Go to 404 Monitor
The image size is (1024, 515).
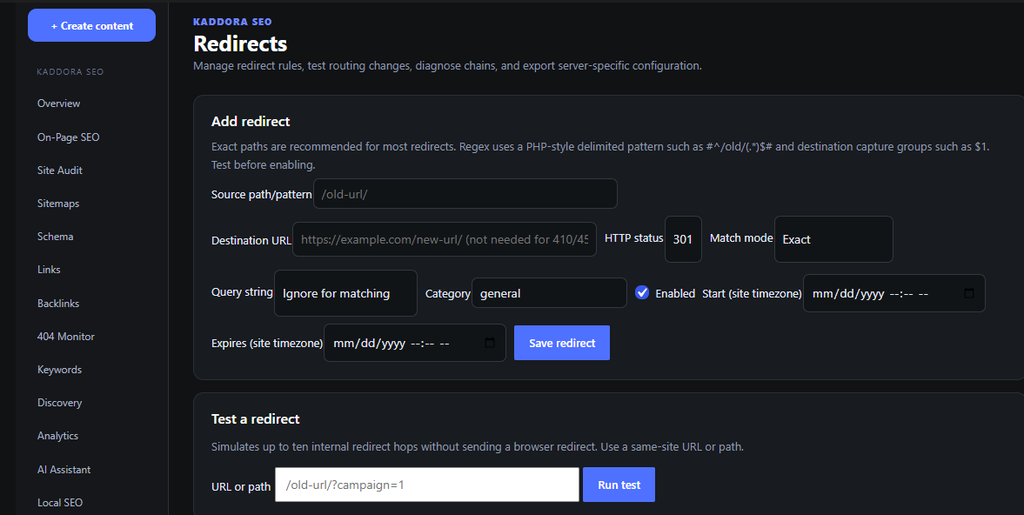click(x=66, y=336)
